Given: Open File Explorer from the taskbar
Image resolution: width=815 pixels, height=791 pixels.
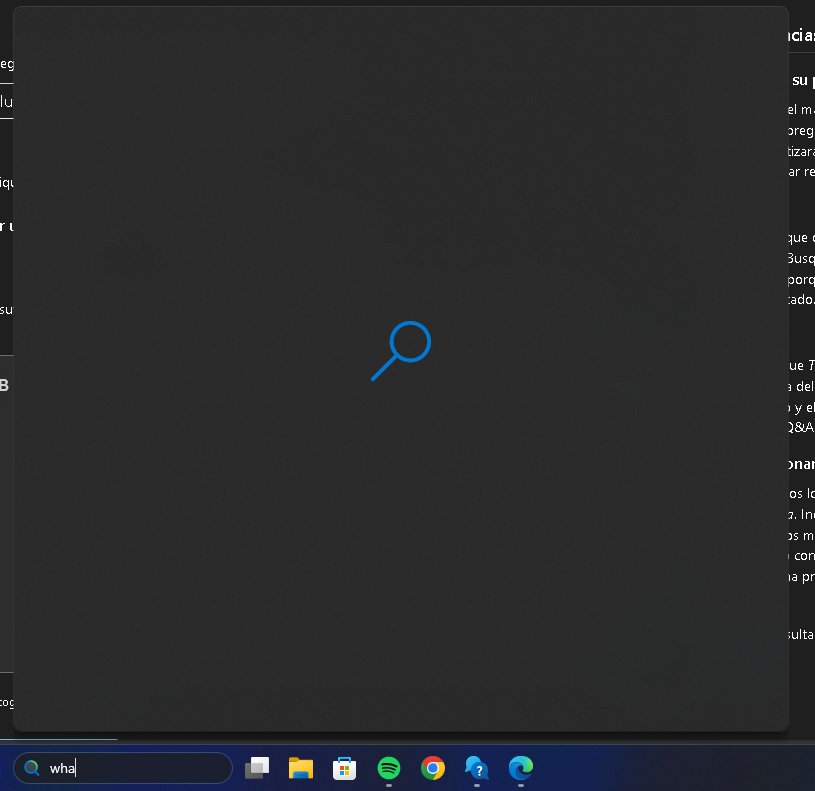Looking at the screenshot, I should tap(300, 768).
